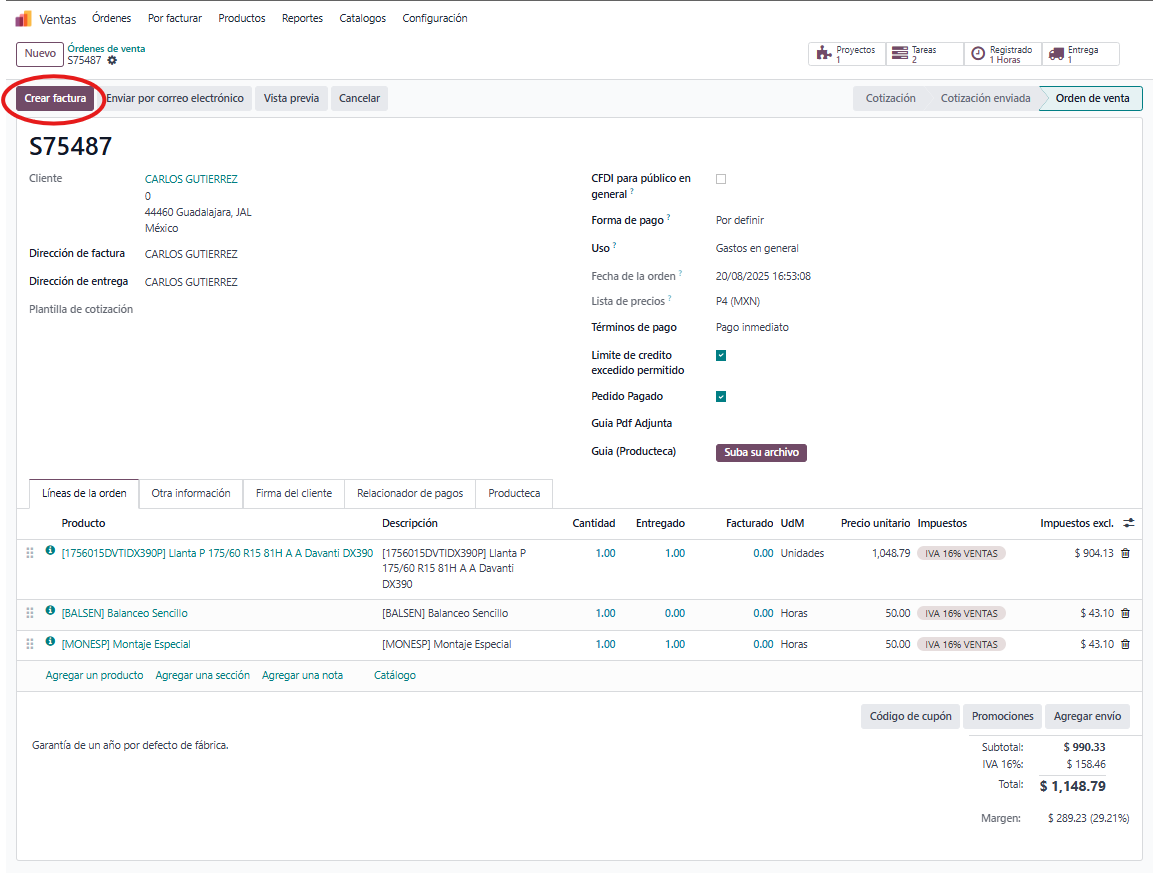Image resolution: width=1153 pixels, height=873 pixels.
Task: Click info icon on Balanceo Sencillo line
Action: click(51, 612)
